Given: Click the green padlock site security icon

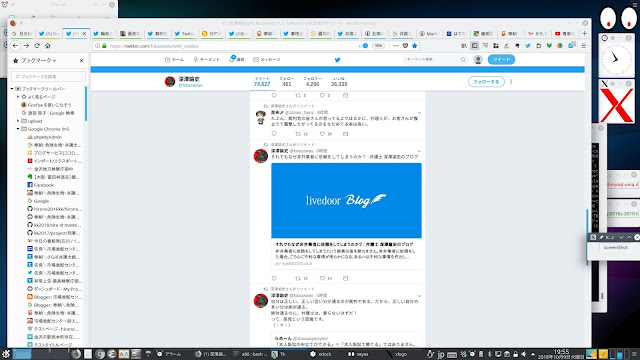Looking at the screenshot, I should pyautogui.click(x=104, y=46).
